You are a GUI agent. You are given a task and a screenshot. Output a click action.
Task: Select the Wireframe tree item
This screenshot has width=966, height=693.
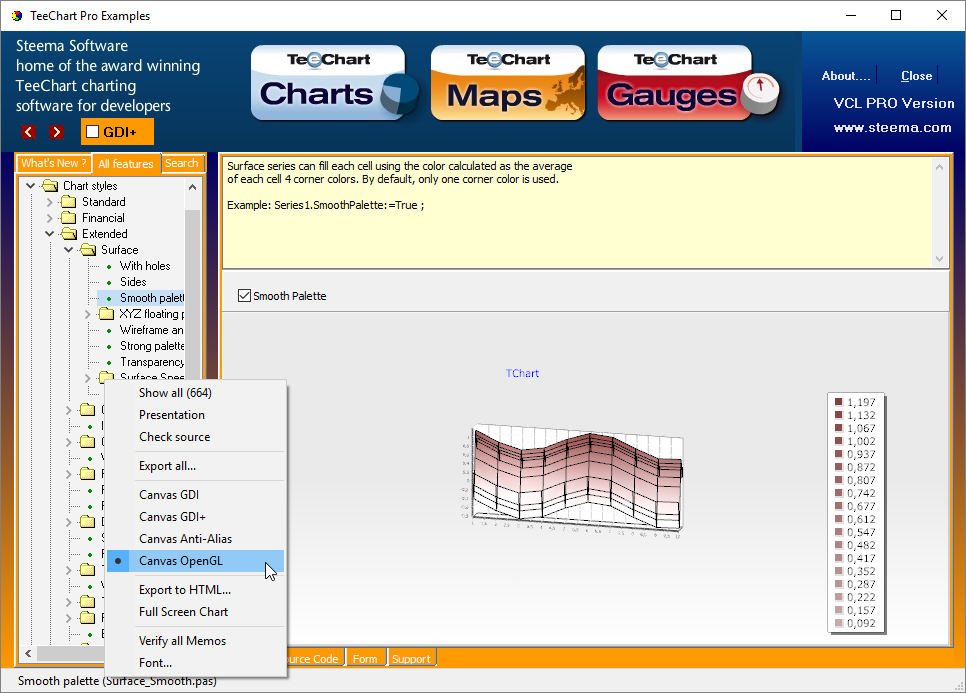coord(152,330)
